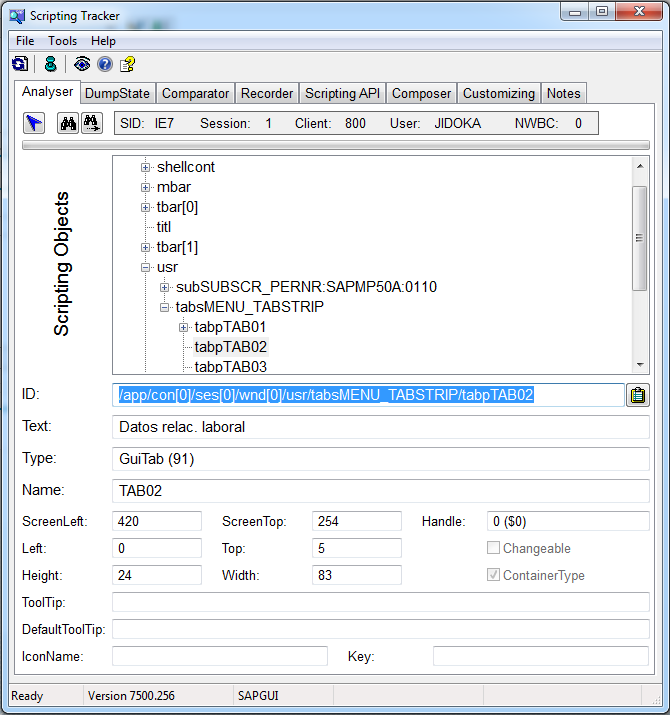Image resolution: width=670 pixels, height=715 pixels.
Task: Click the eye icon in the toolbar
Action: 82,64
